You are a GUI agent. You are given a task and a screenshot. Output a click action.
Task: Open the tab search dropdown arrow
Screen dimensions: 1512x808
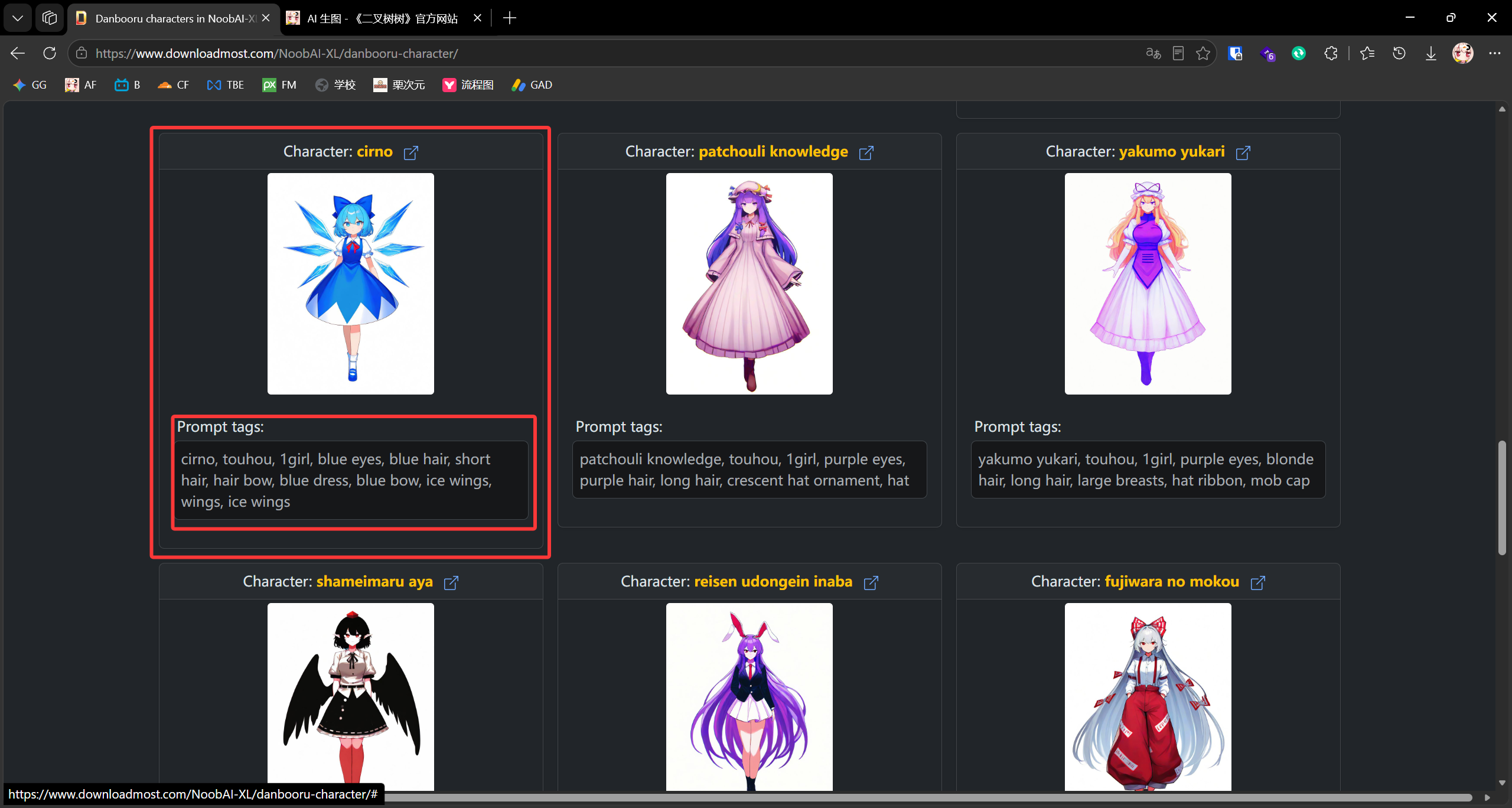tap(18, 18)
